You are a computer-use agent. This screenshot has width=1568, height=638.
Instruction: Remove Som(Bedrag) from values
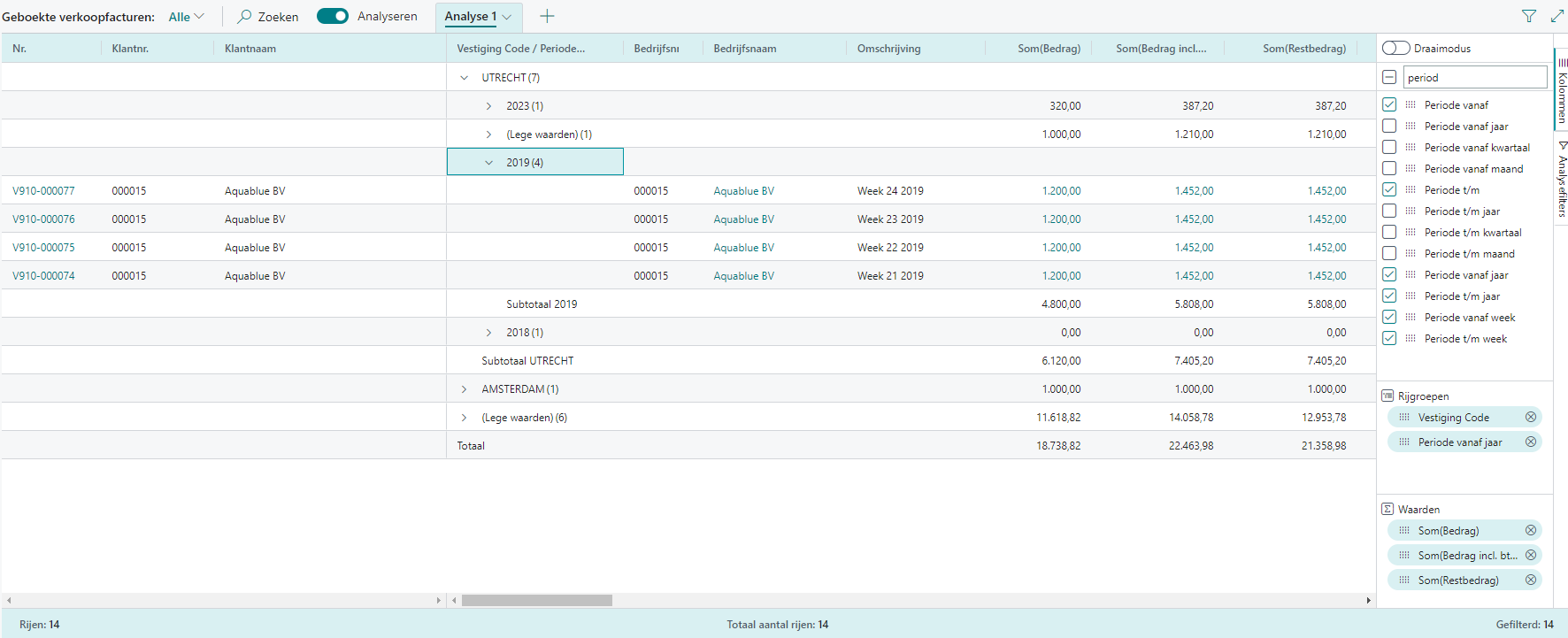(1530, 530)
